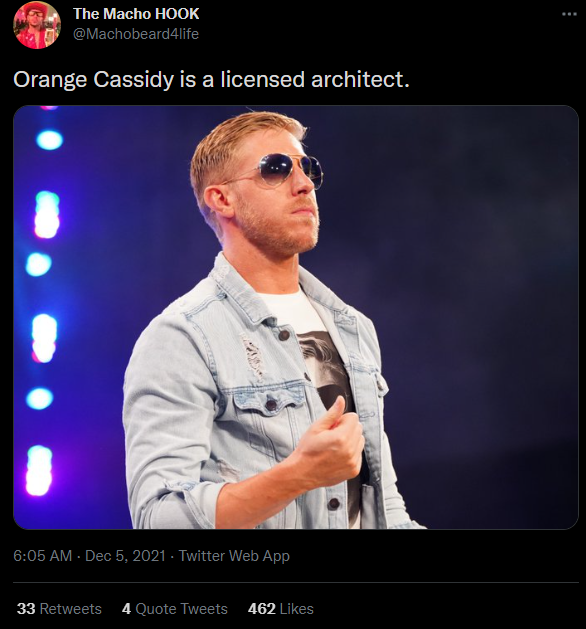
Task: Click the Dec 5, 2021 date
Action: [x=125, y=556]
